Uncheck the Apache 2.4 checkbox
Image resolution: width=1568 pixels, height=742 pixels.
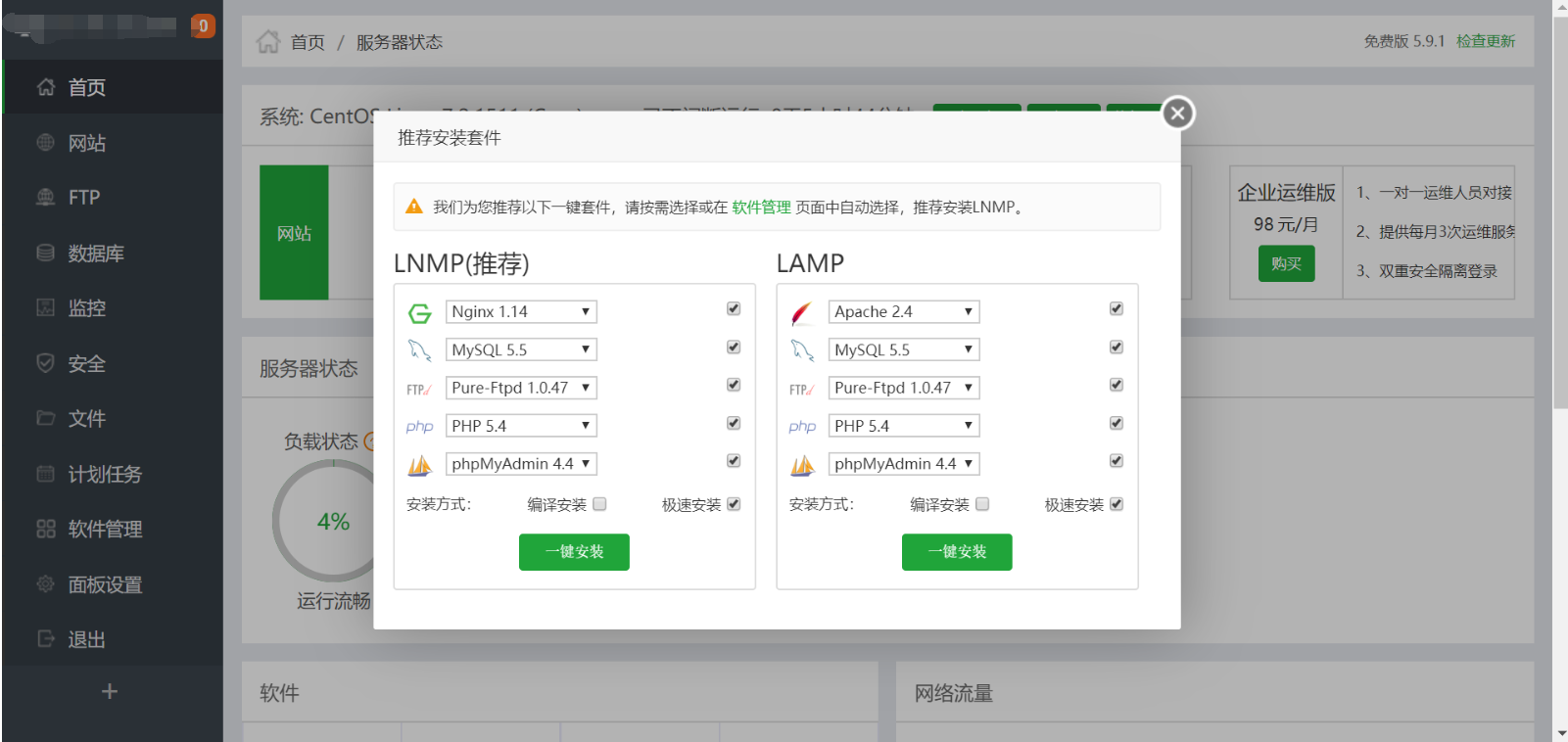click(x=1117, y=308)
